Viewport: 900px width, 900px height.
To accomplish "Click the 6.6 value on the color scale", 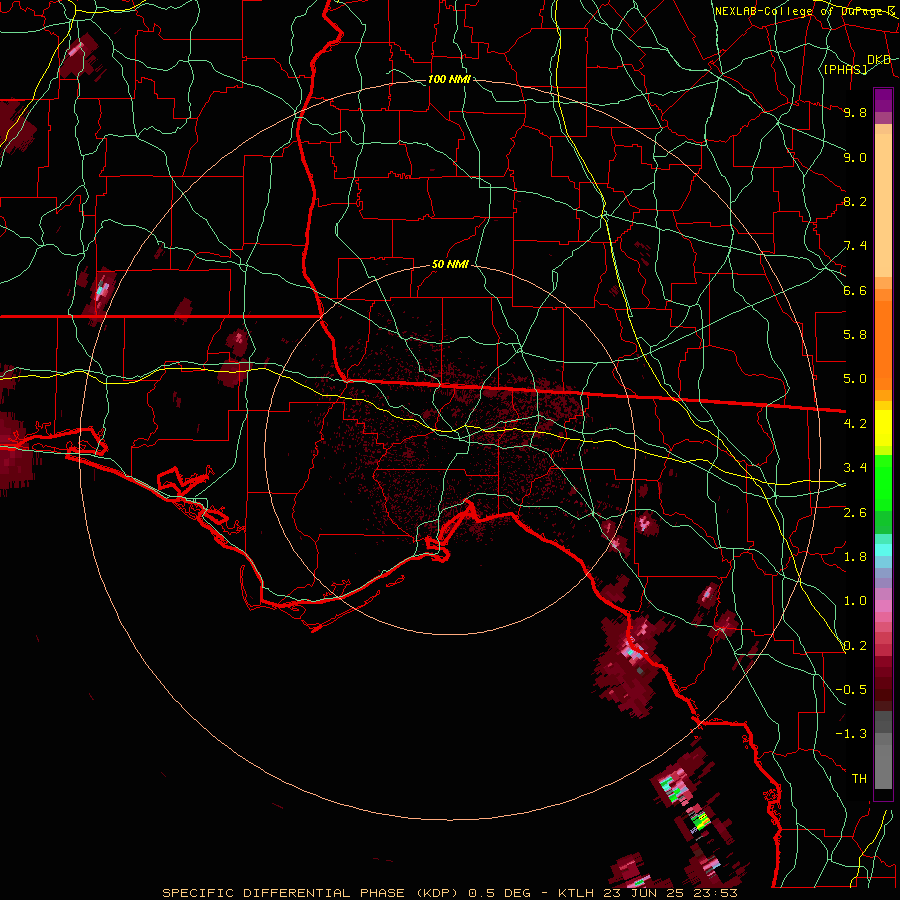I will 855,290.
